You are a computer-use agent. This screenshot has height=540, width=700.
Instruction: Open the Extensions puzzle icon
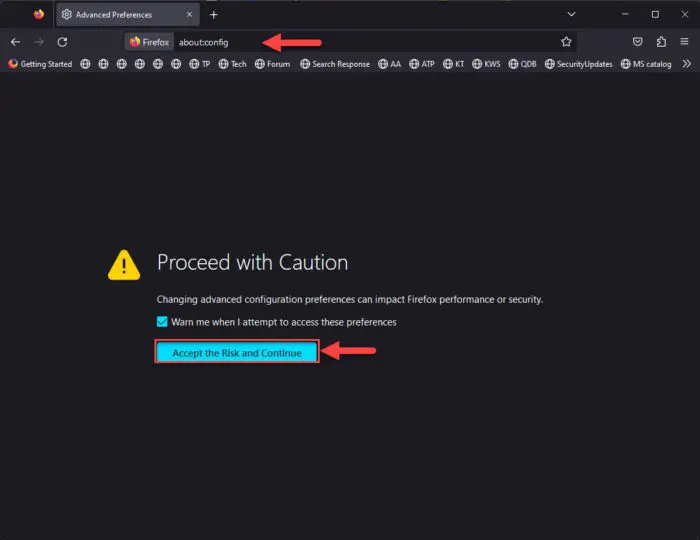[661, 42]
